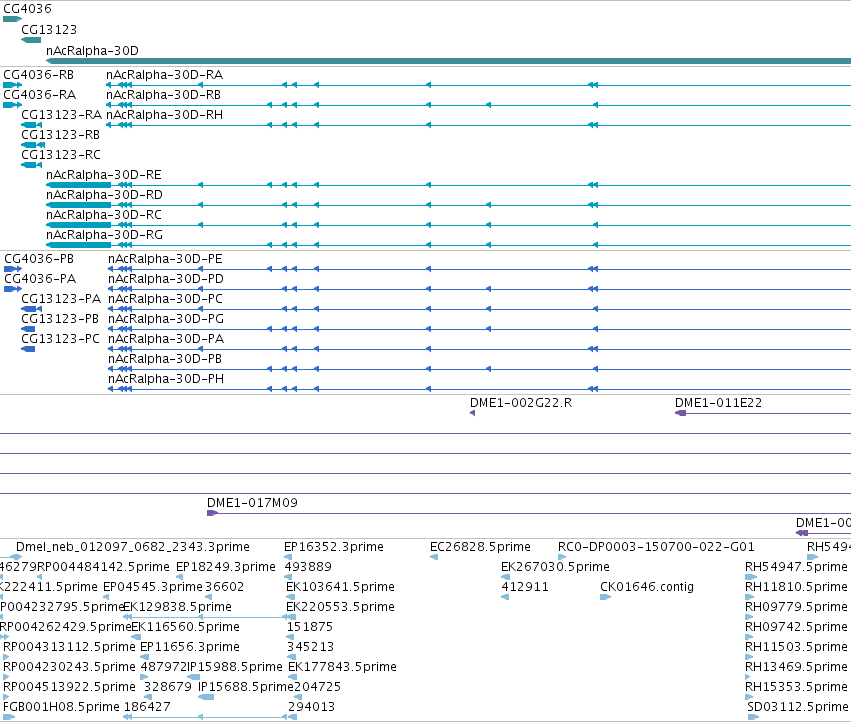Image resolution: width=851 pixels, height=722 pixels.
Task: Click the 493889 feature label
Action: [308, 567]
